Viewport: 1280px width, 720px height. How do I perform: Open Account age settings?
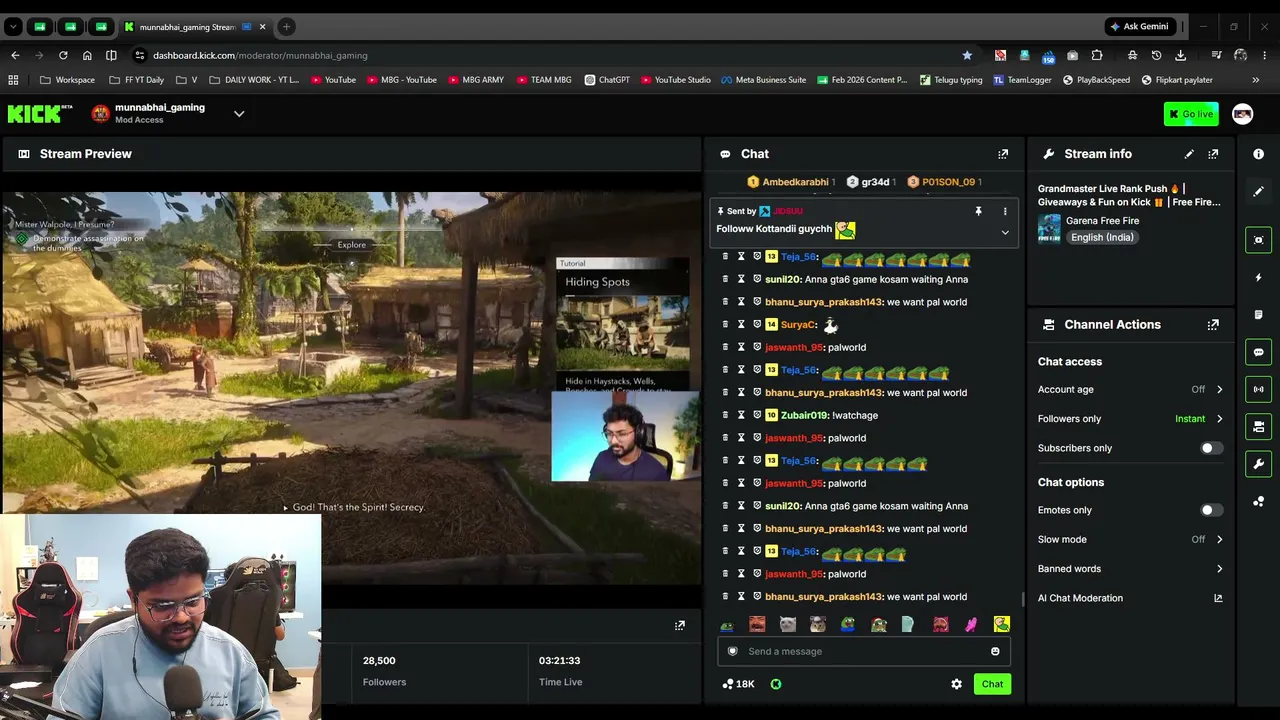point(1131,390)
